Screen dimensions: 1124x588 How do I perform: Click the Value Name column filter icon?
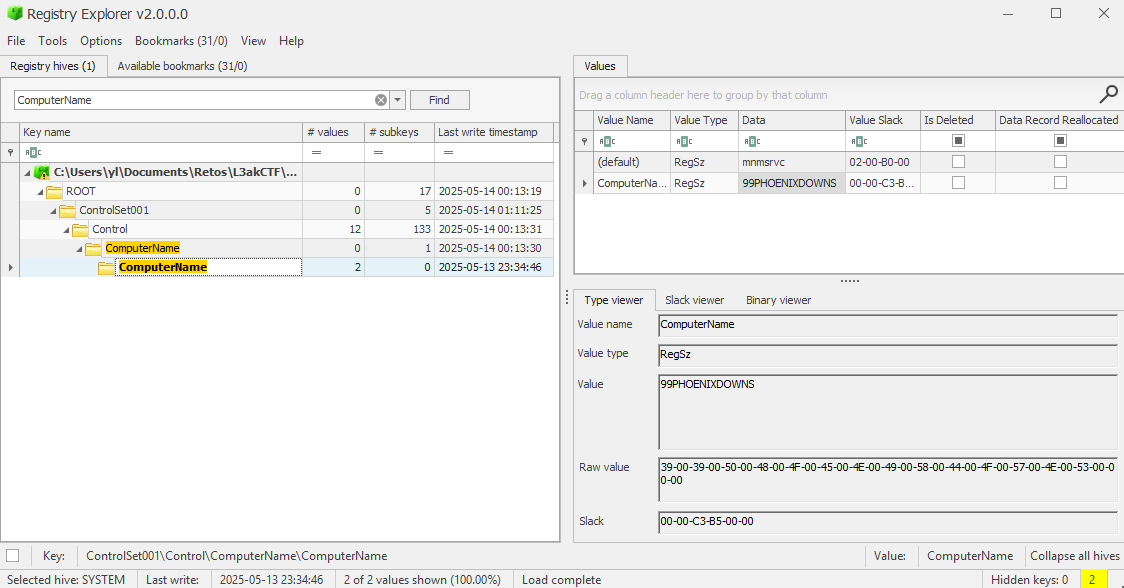click(607, 141)
